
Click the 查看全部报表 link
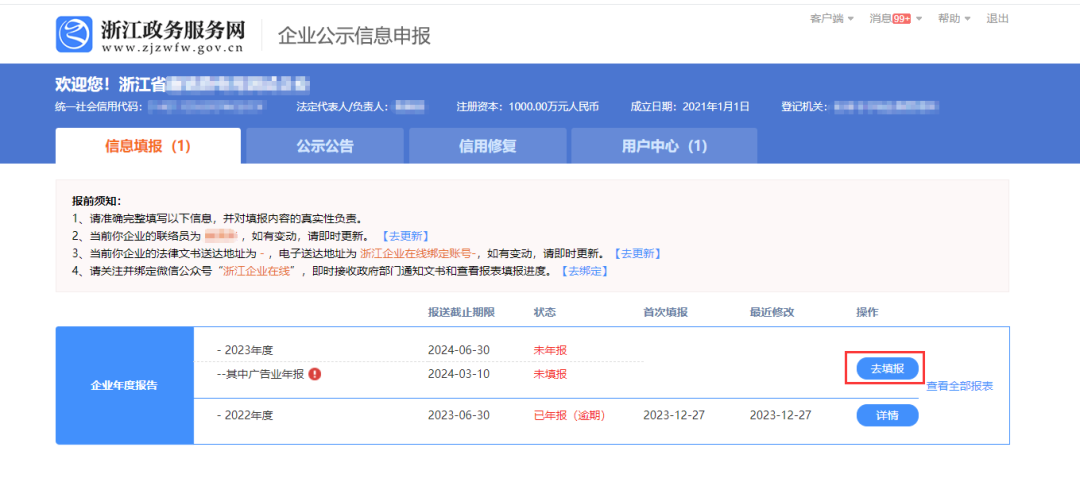tap(959, 386)
